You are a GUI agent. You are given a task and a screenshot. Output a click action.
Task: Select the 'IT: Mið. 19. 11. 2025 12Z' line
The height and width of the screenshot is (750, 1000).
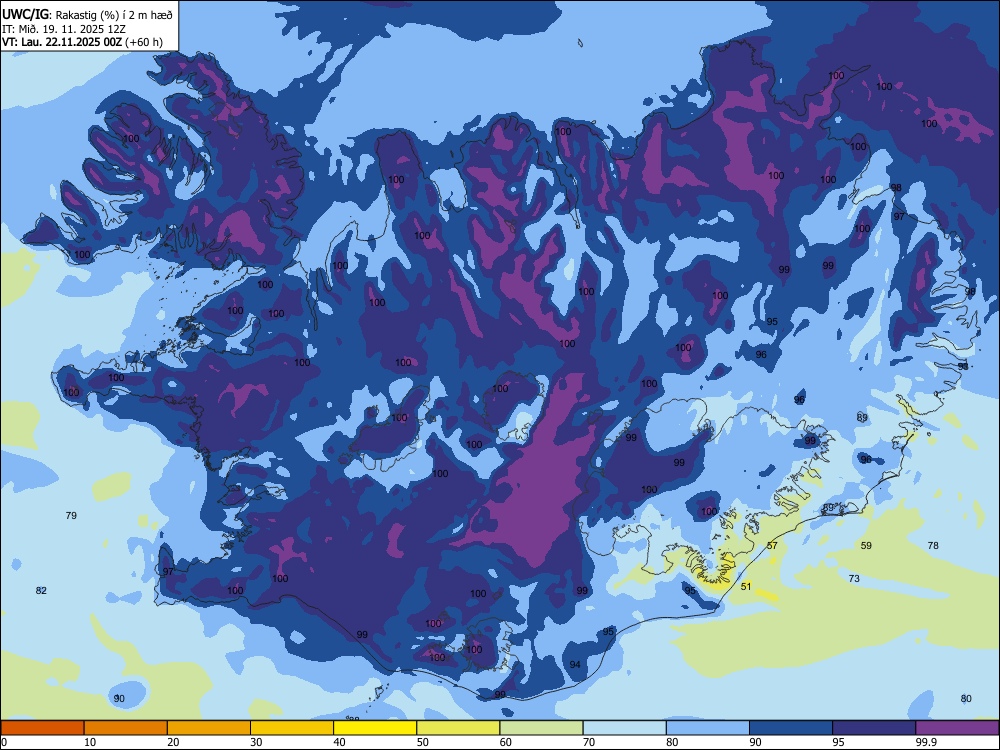[64, 29]
